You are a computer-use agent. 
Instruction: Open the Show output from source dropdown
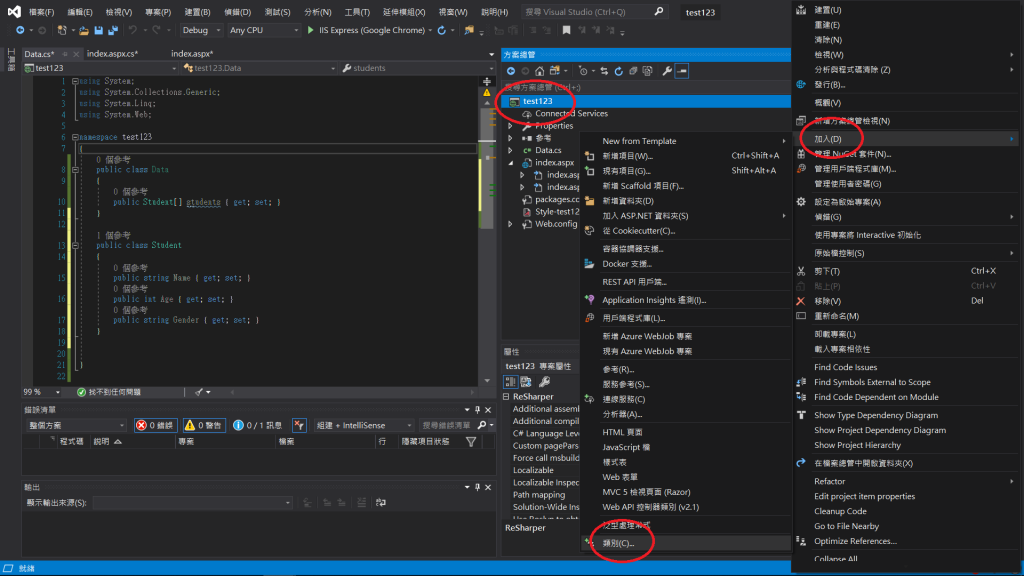pyautogui.click(x=192, y=502)
